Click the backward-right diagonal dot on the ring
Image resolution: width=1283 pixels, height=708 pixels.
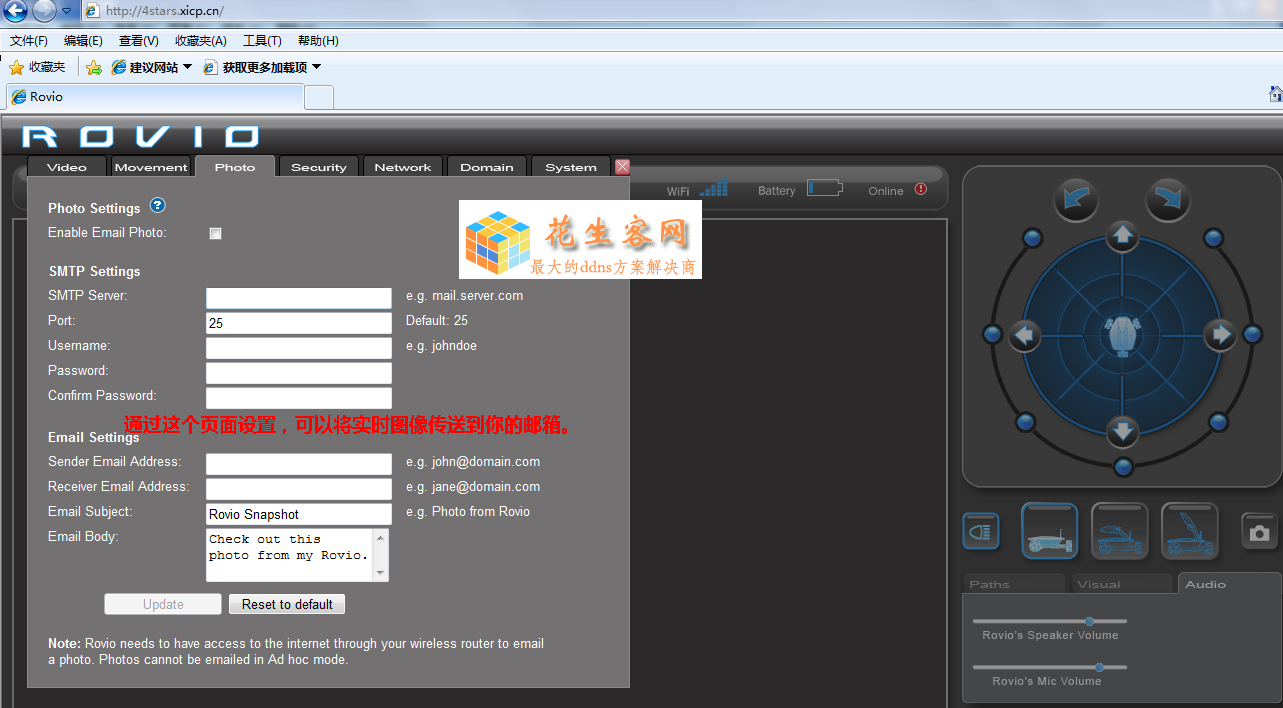(1218, 422)
